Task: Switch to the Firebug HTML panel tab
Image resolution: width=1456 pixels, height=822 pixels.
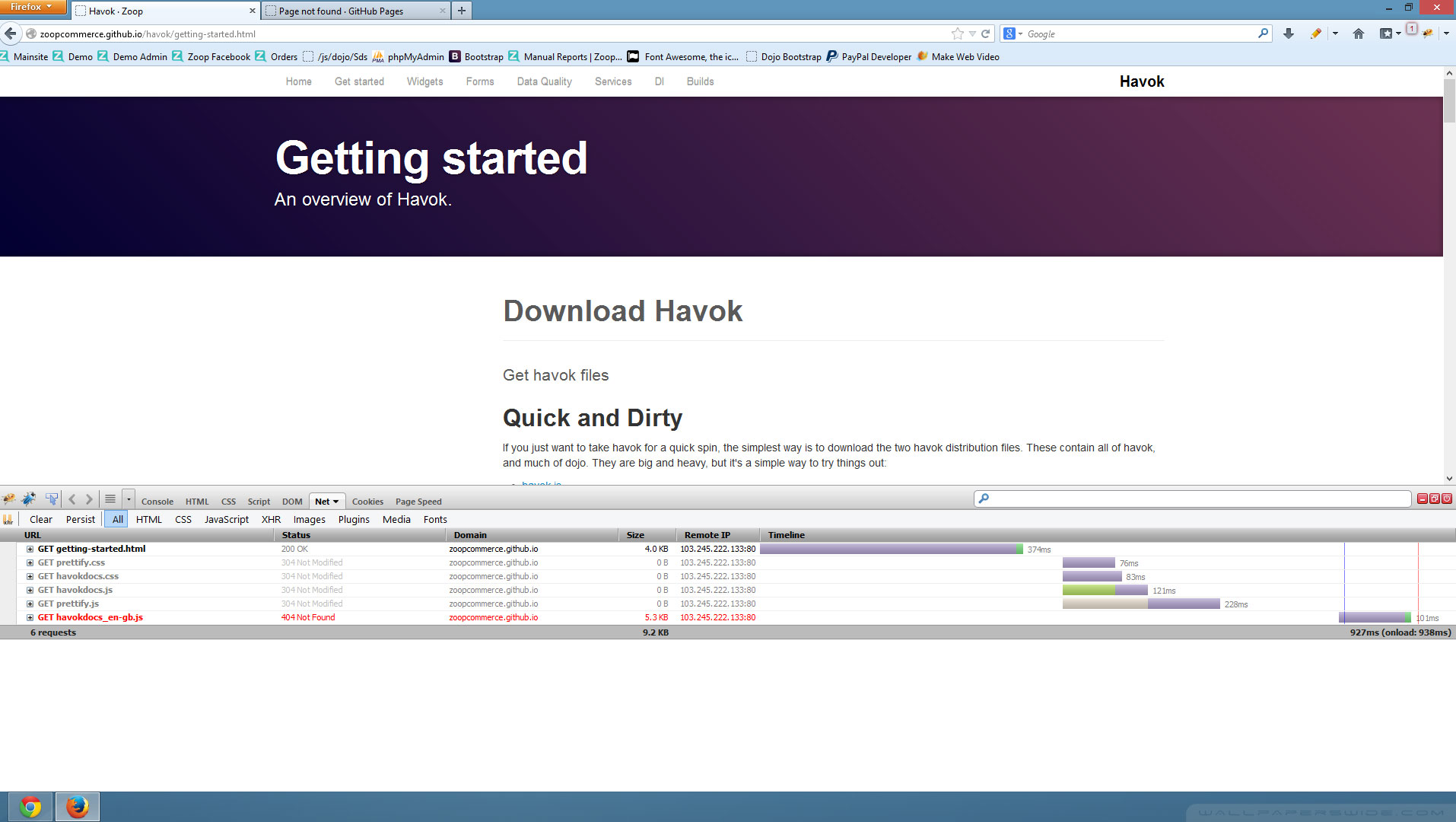Action: 197,502
